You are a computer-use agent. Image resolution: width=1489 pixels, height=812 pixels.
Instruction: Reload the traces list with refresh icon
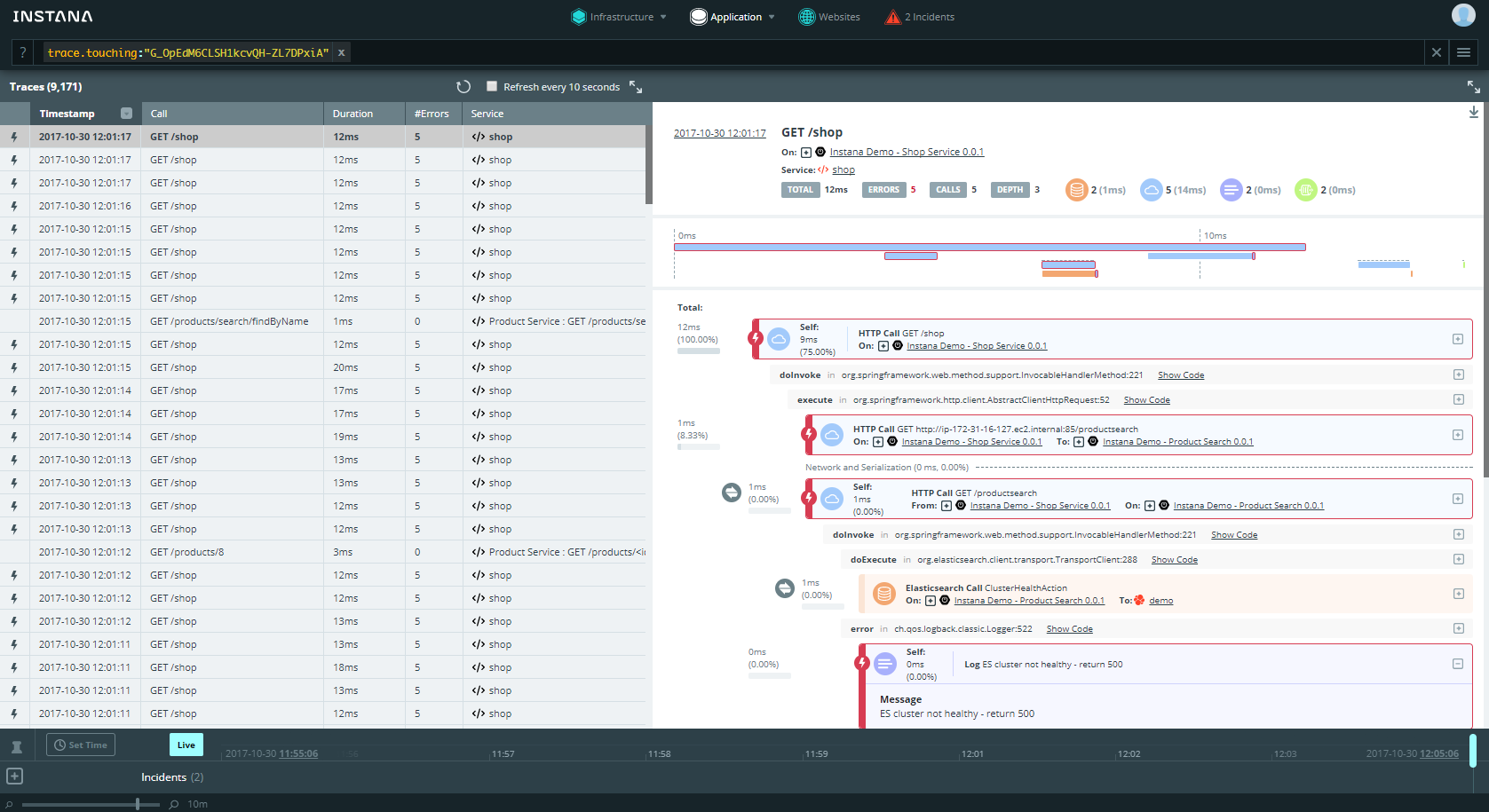463,87
